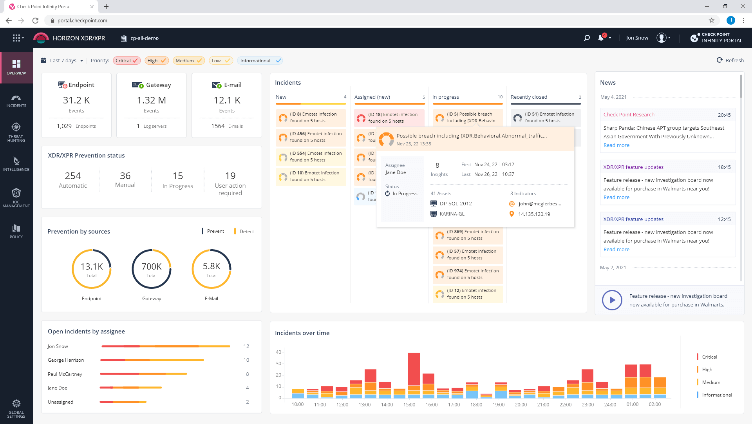Click the user avatar icon
The width and height of the screenshot is (752, 424).
(662, 38)
